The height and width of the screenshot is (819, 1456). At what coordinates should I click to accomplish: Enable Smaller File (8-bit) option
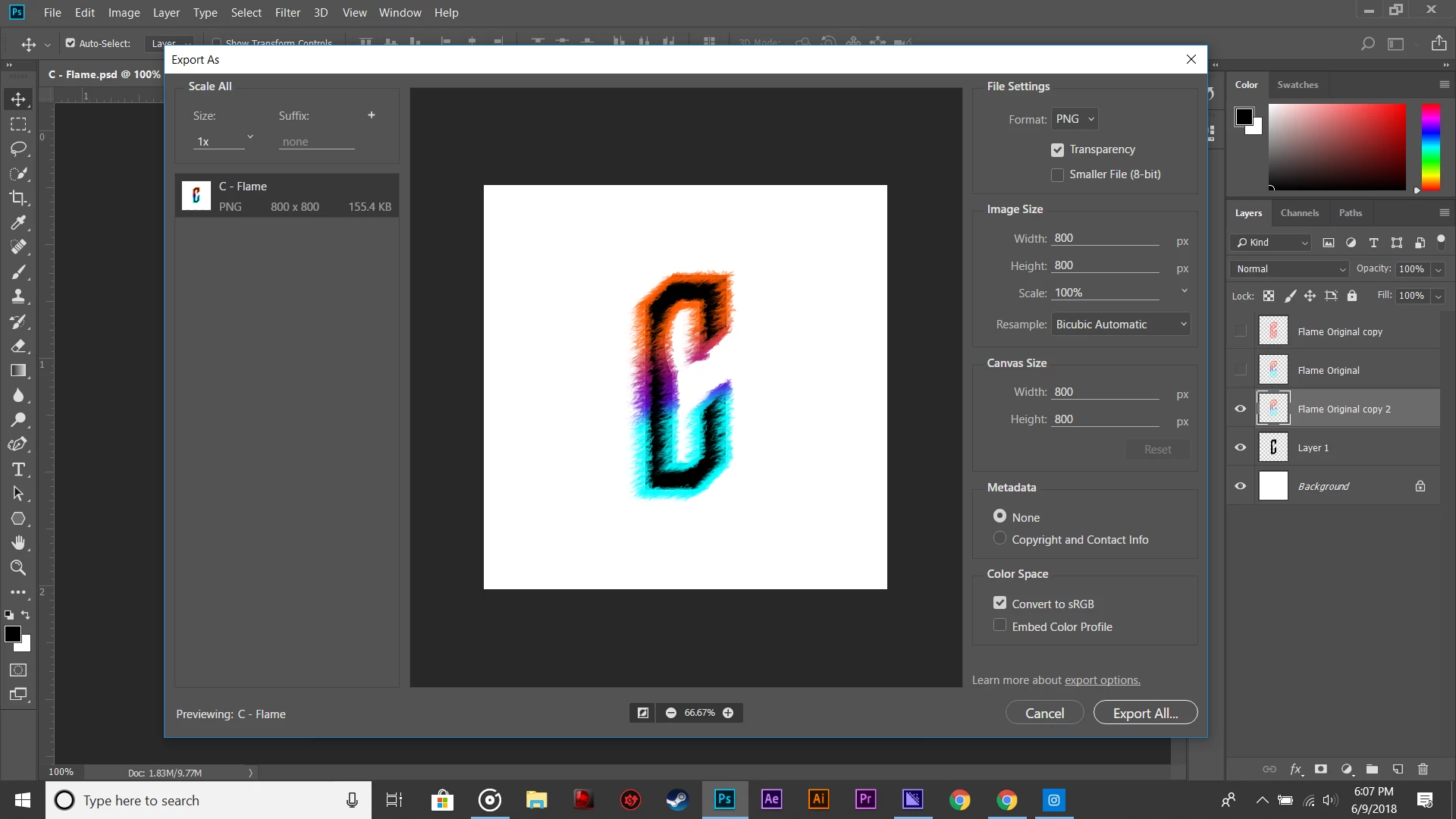[x=1057, y=175]
